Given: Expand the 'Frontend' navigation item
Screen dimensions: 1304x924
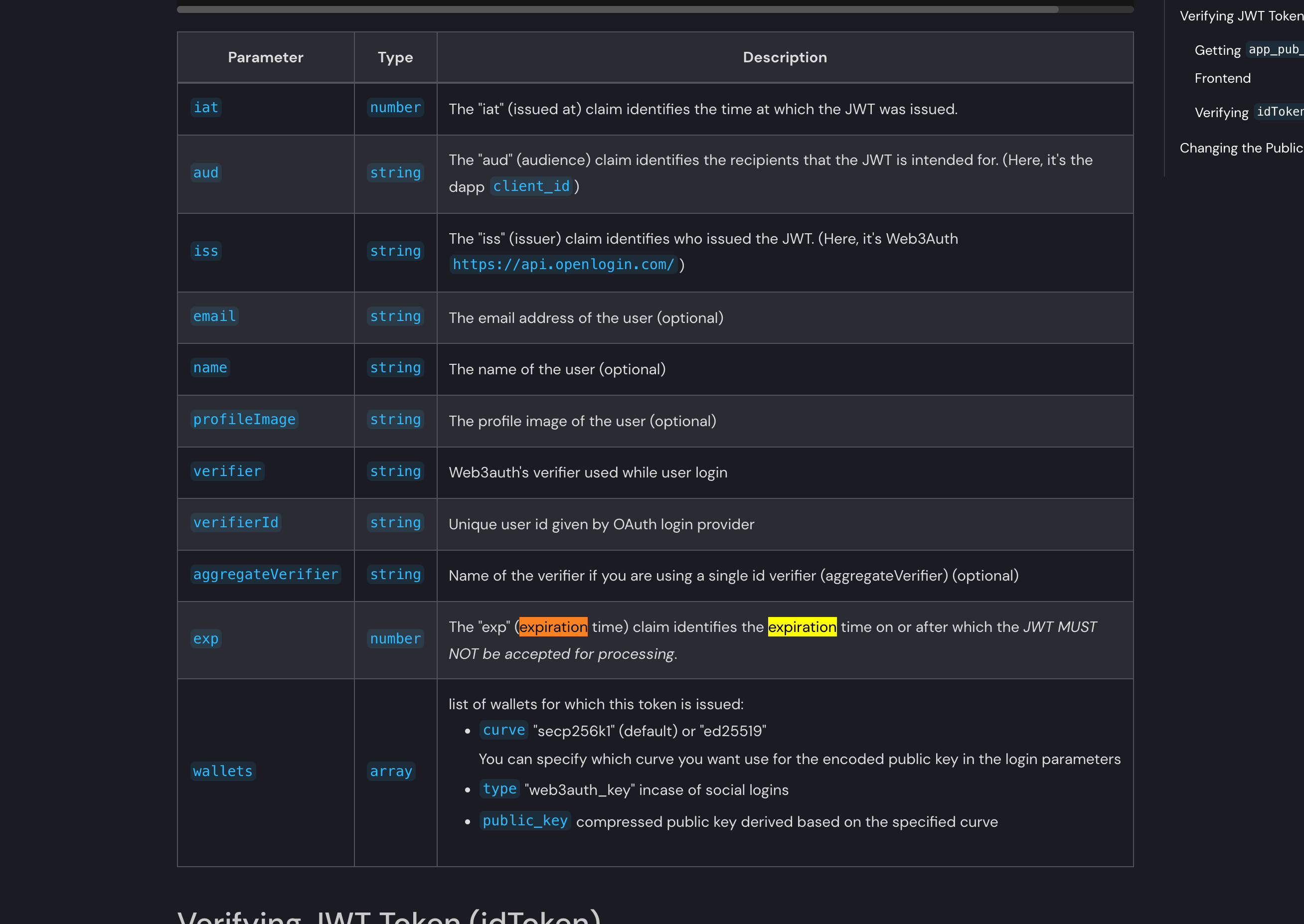Looking at the screenshot, I should [1221, 78].
